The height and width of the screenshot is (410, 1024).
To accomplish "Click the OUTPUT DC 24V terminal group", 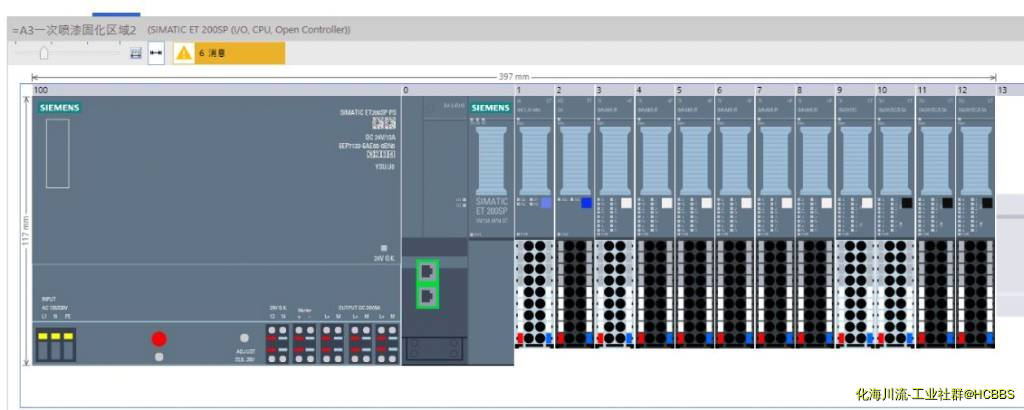I will click(x=359, y=343).
